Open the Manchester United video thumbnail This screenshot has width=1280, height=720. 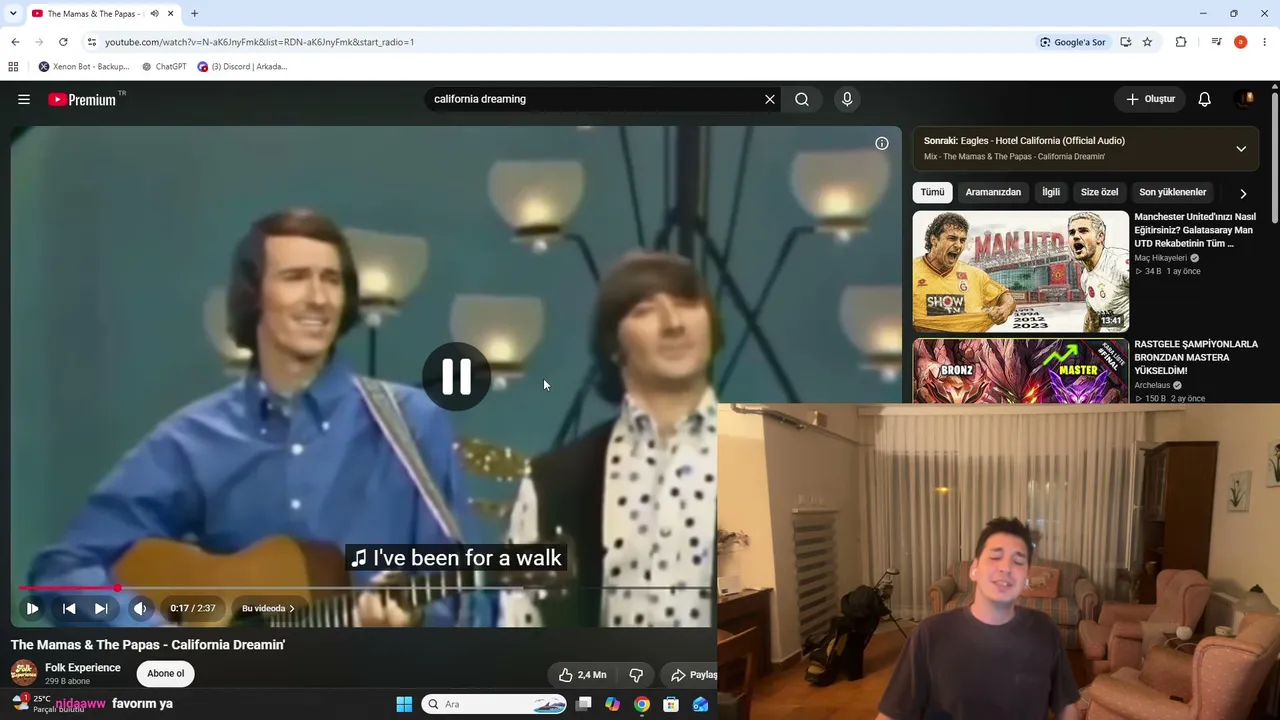(x=1020, y=271)
